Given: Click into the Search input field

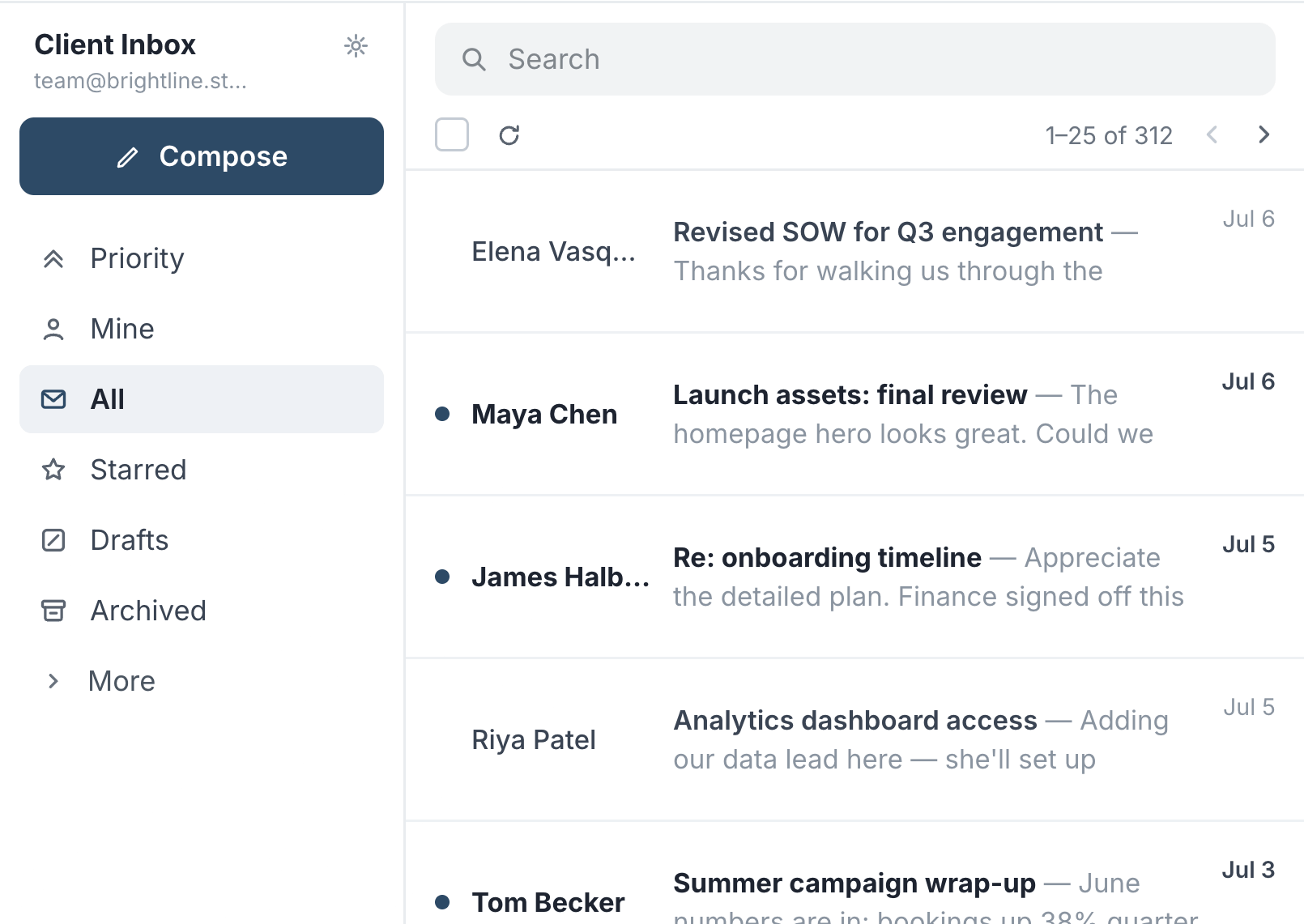Looking at the screenshot, I should coord(855,59).
